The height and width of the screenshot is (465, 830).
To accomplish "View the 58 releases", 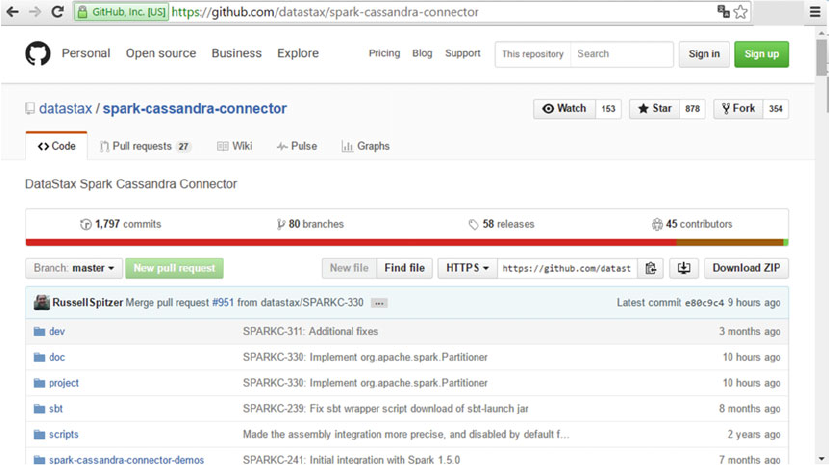I will pyautogui.click(x=502, y=224).
